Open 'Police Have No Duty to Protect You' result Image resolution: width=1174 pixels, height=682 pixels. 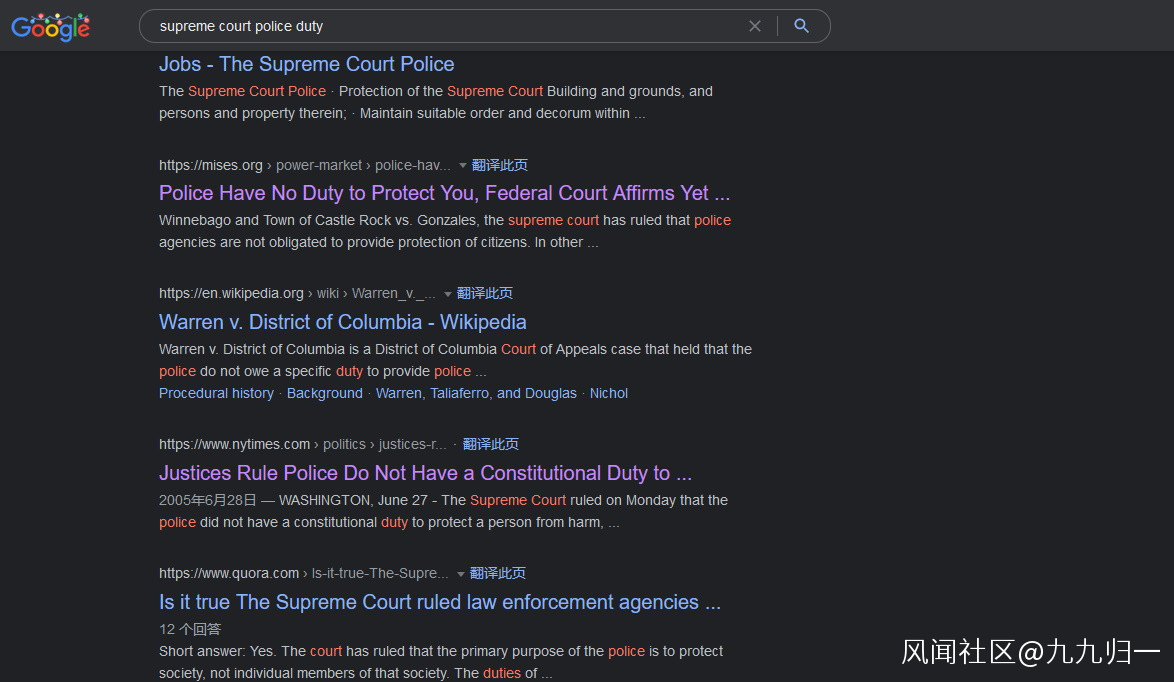(444, 193)
